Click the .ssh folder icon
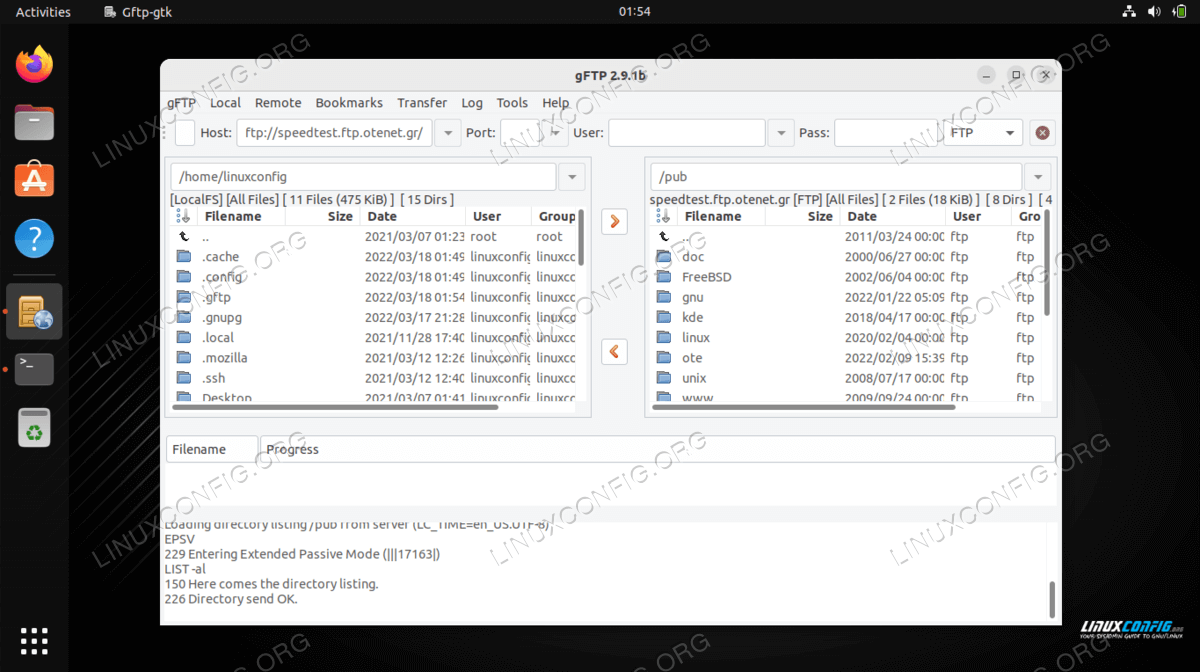The image size is (1200, 672). [x=183, y=377]
